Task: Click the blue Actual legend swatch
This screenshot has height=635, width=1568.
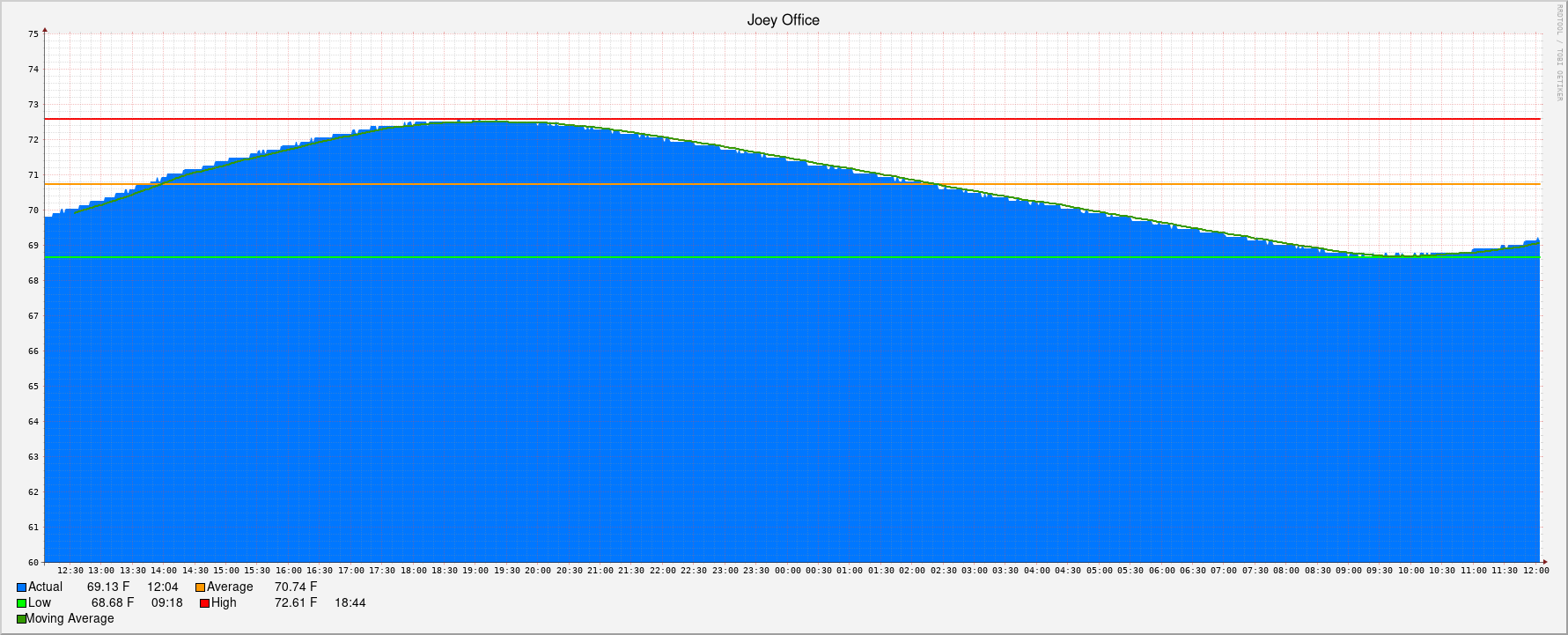Action: coord(21,587)
